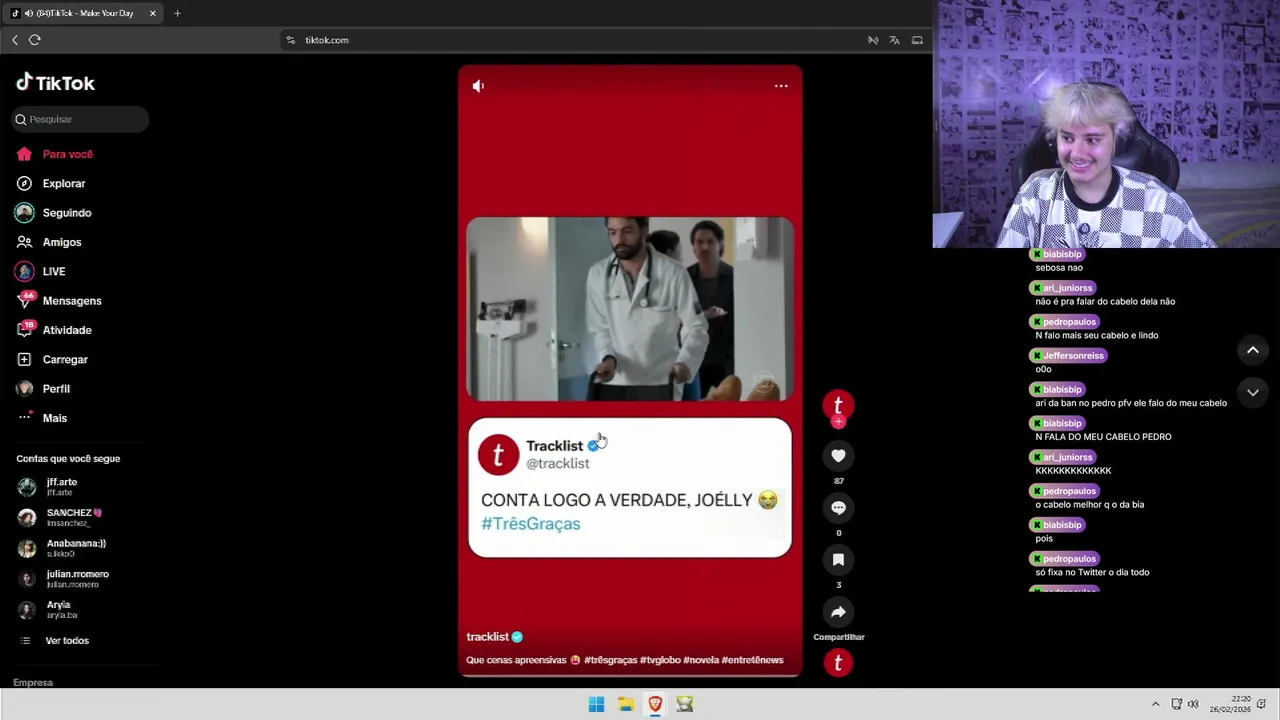Image resolution: width=1280 pixels, height=720 pixels.
Task: Open the site settings icon in address bar
Action: pos(290,40)
